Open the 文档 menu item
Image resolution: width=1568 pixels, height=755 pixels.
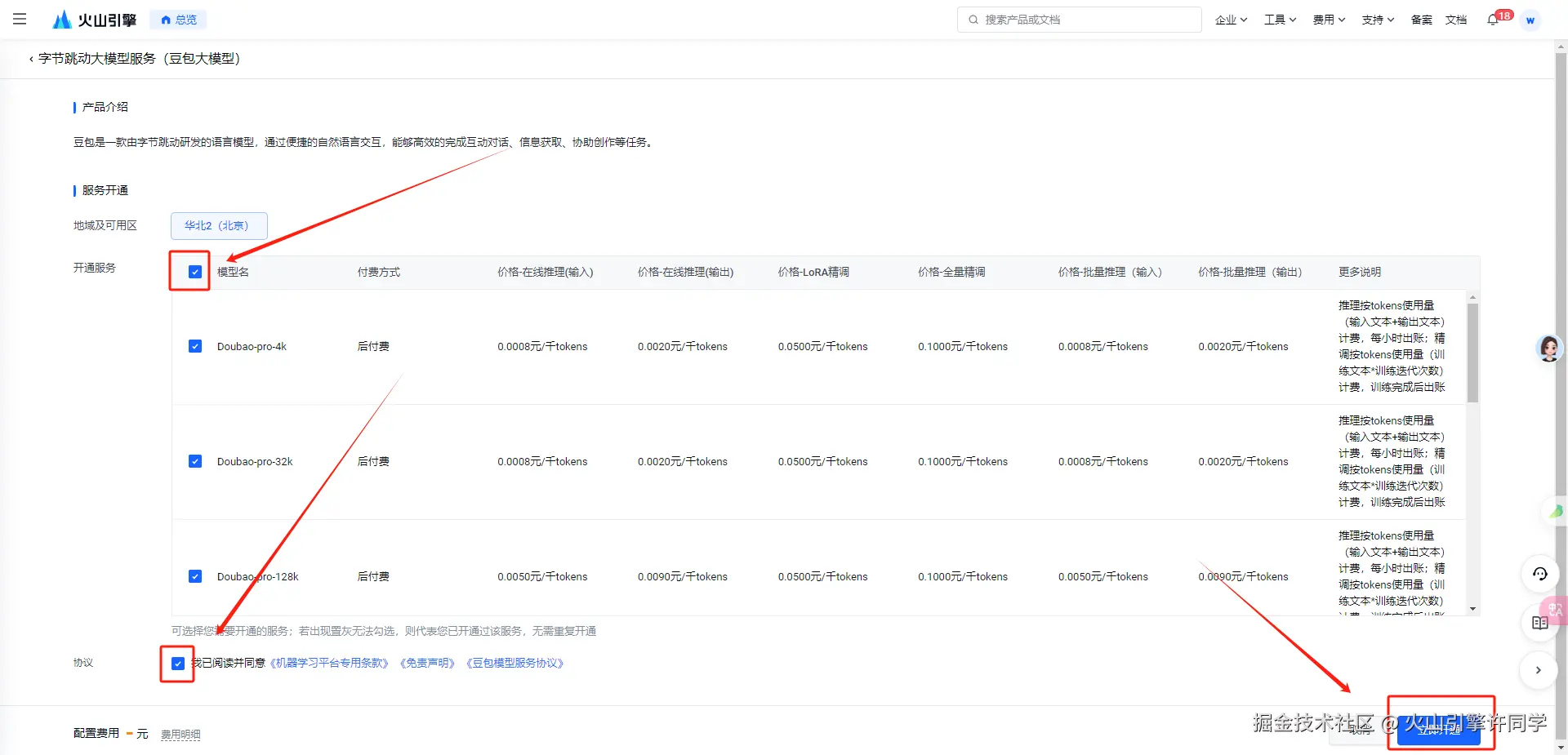click(1456, 20)
